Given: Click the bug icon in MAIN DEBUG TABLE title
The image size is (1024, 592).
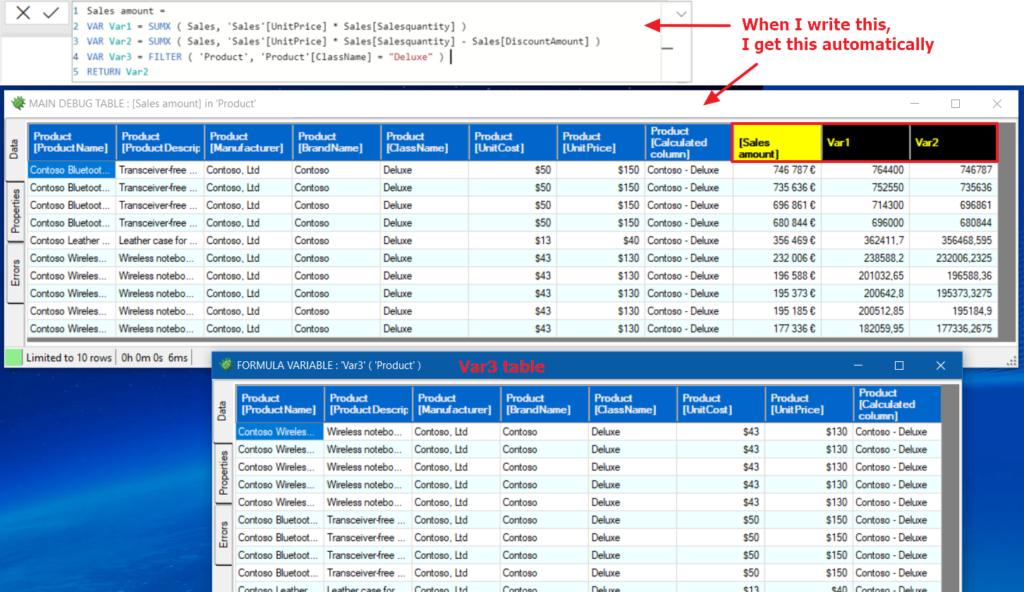Looking at the screenshot, I should [x=18, y=103].
